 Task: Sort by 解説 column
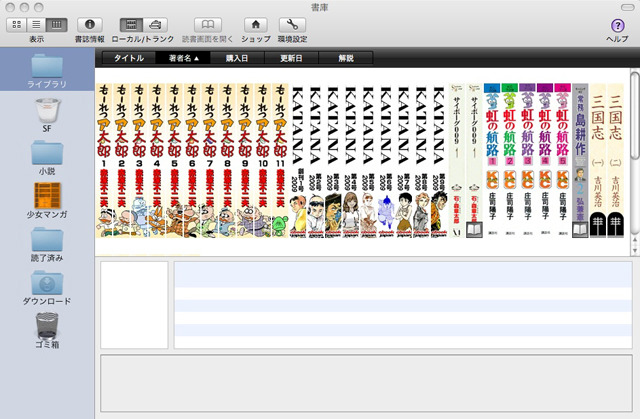[346, 58]
